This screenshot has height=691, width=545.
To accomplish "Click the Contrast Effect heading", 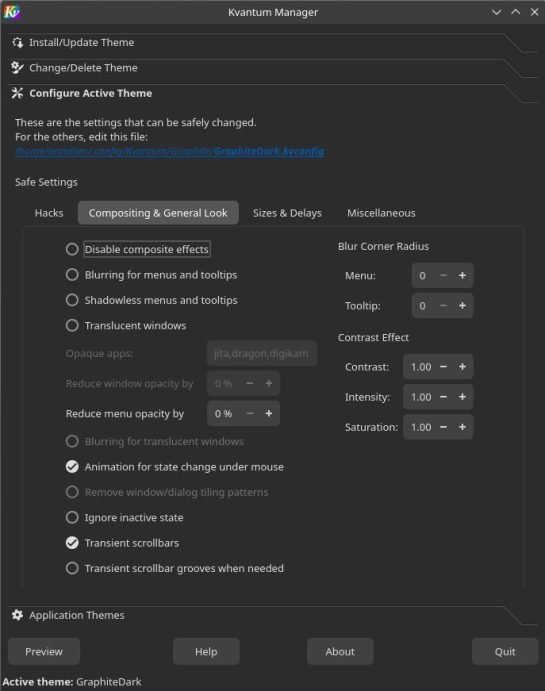I will (373, 338).
